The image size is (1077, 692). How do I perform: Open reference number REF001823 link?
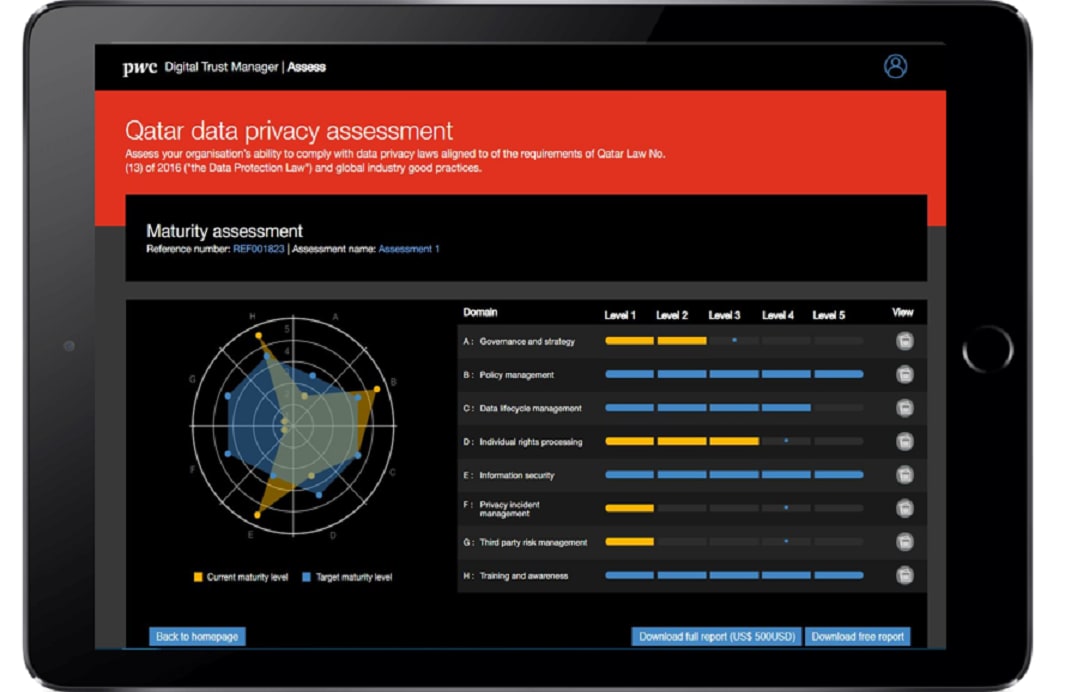[x=258, y=249]
